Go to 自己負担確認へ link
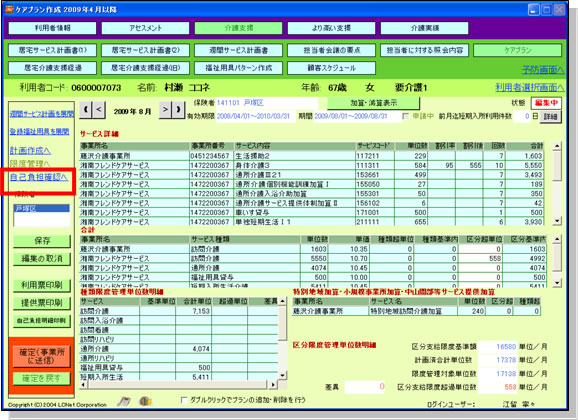Screen dimensions: 578x420 pyautogui.click(x=39, y=177)
